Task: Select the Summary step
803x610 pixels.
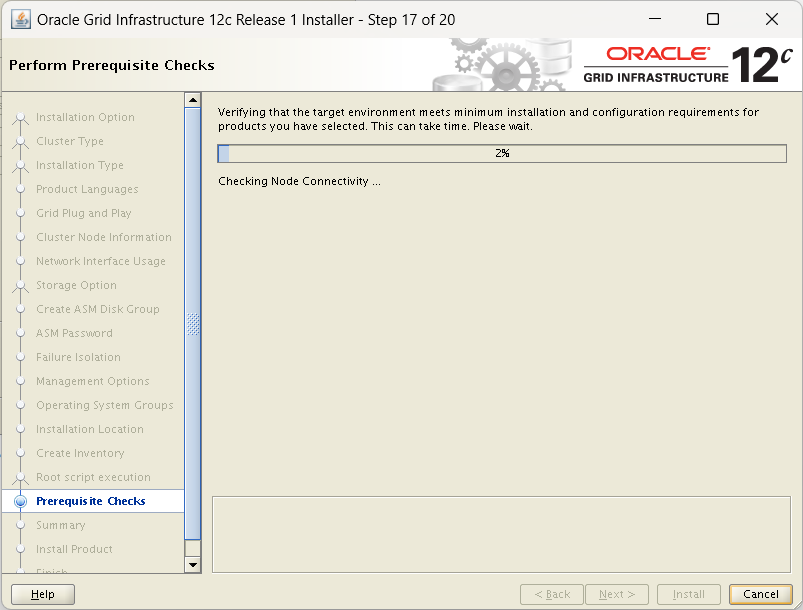Action: point(60,525)
